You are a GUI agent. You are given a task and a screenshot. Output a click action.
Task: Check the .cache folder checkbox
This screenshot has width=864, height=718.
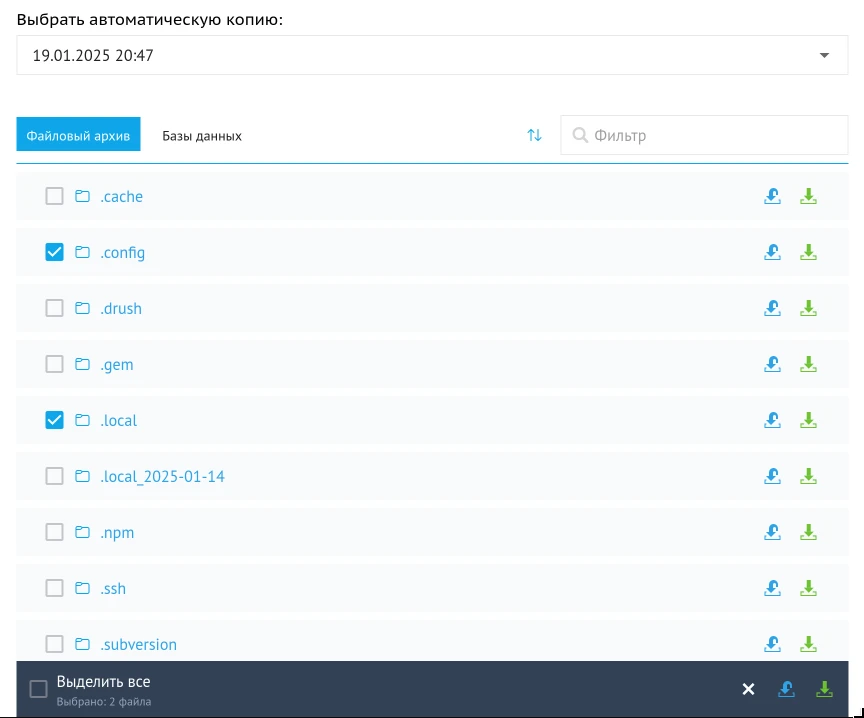click(x=55, y=196)
